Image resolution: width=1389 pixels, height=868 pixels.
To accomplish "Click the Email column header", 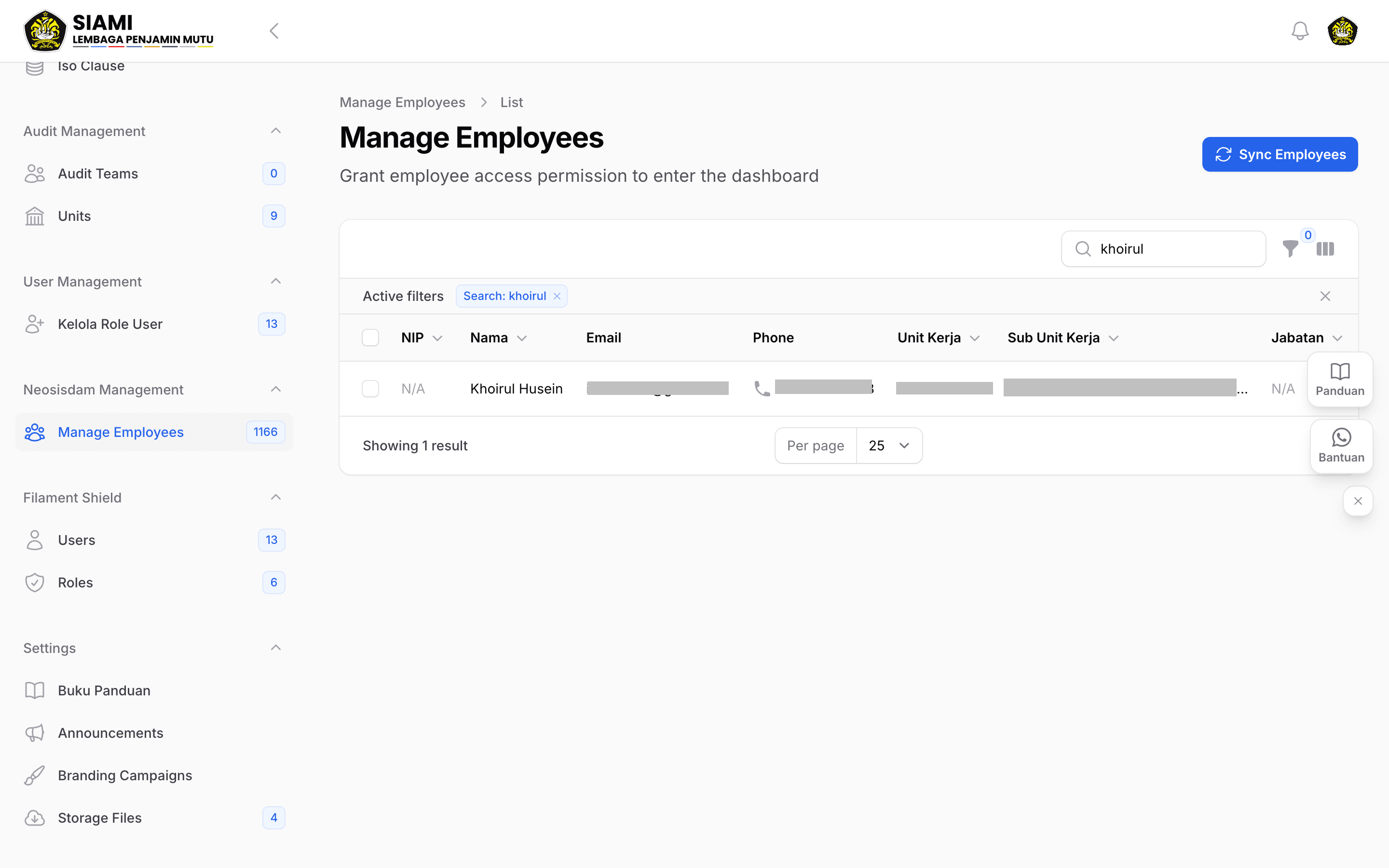I will (x=603, y=338).
